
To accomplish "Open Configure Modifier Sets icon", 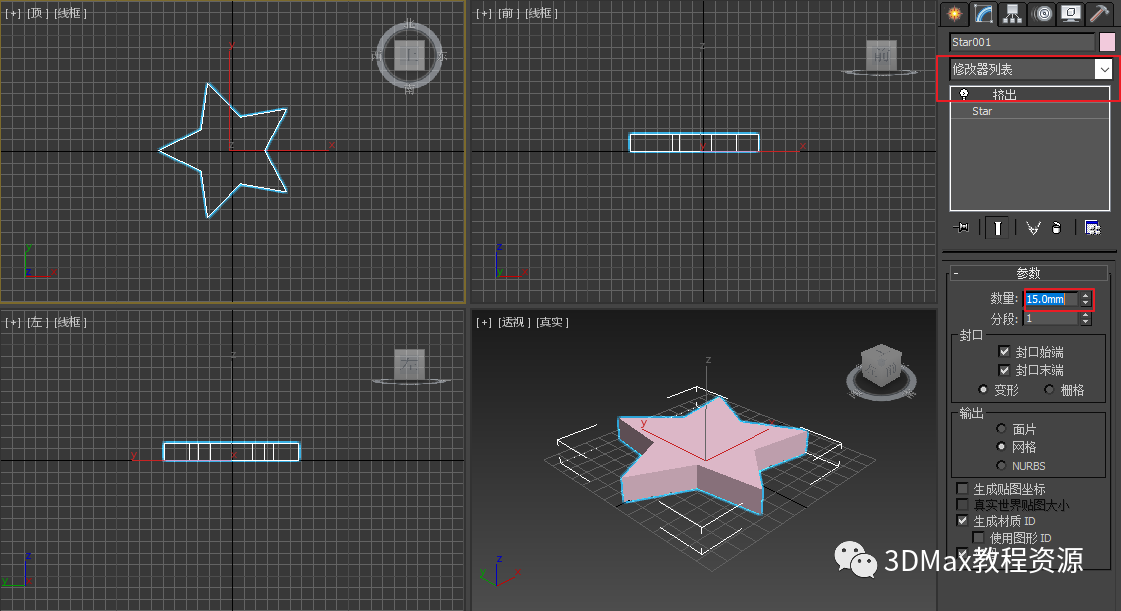I will click(x=1092, y=228).
